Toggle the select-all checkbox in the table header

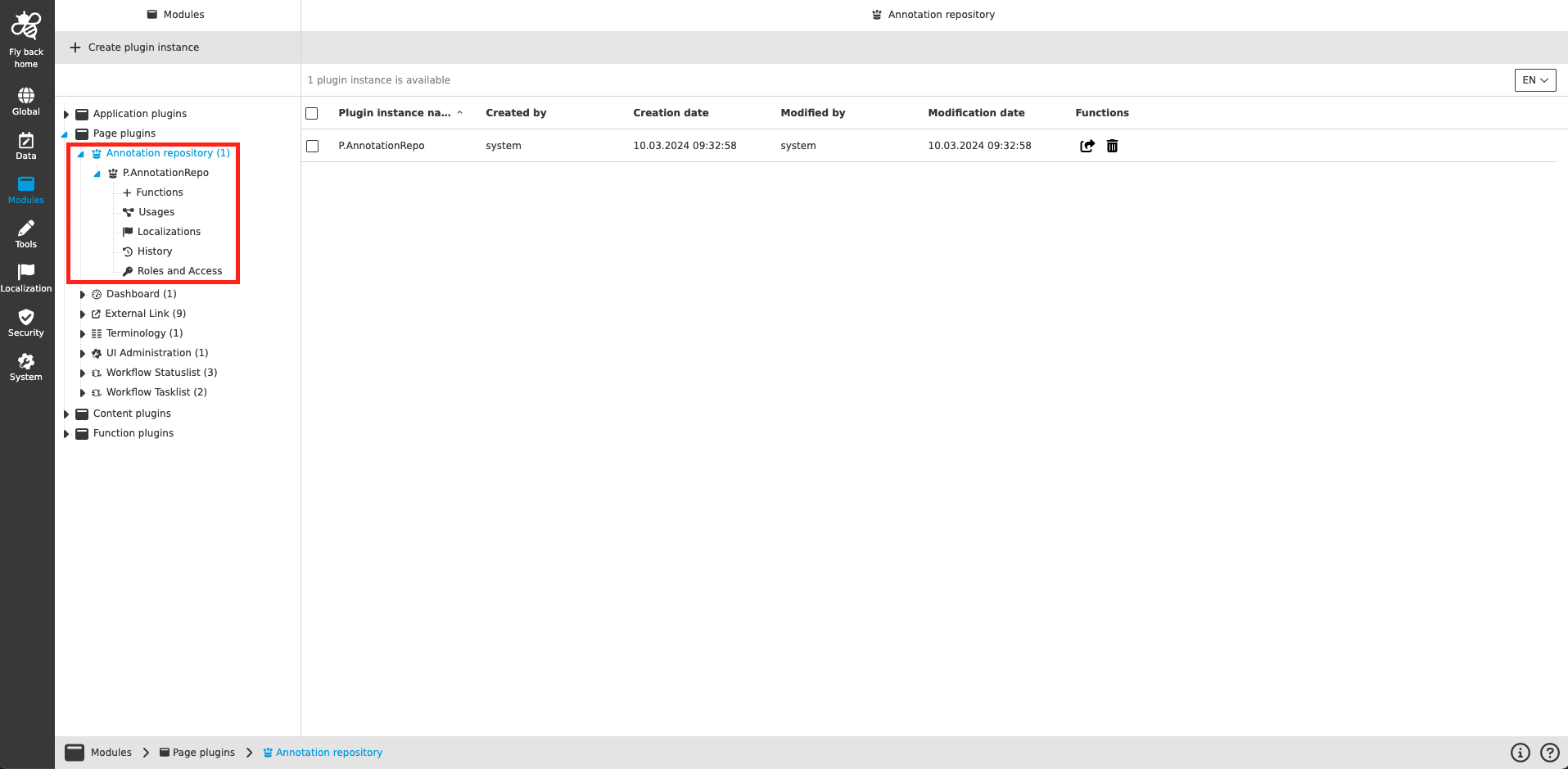pyautogui.click(x=312, y=113)
